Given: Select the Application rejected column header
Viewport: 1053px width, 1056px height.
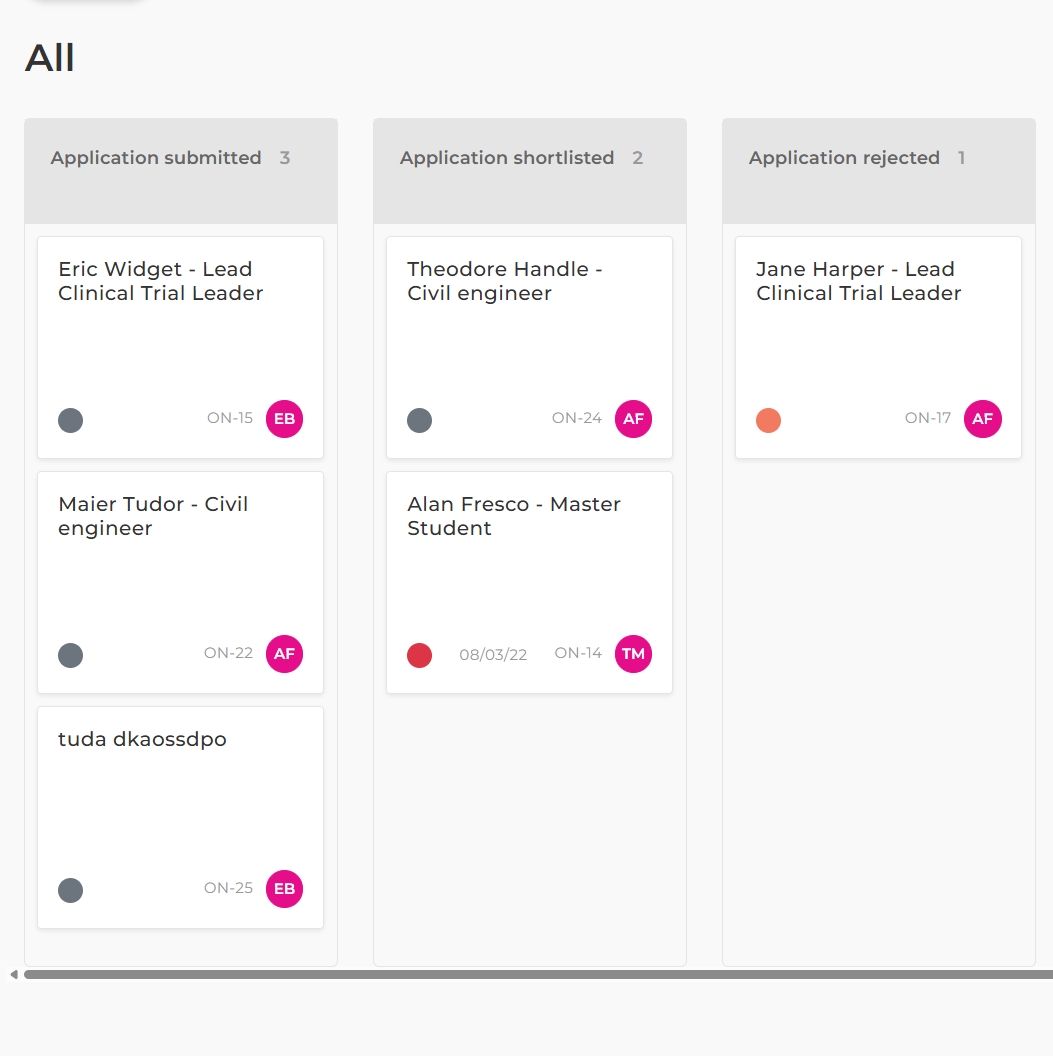Looking at the screenshot, I should [x=844, y=158].
